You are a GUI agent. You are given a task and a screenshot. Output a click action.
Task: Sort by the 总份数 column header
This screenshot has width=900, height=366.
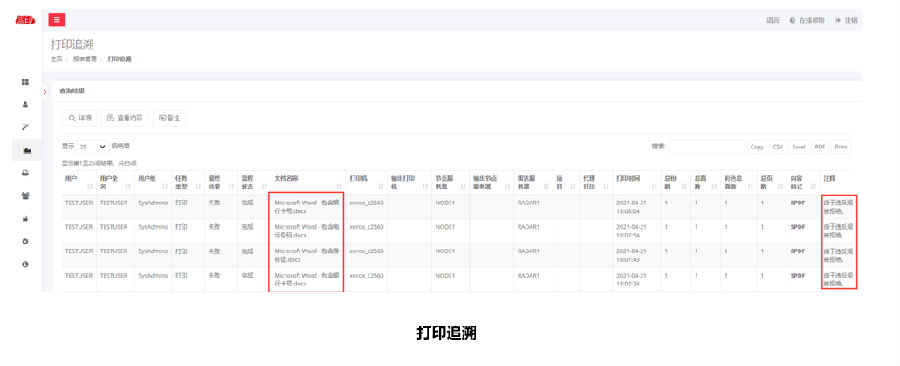[x=676, y=182]
